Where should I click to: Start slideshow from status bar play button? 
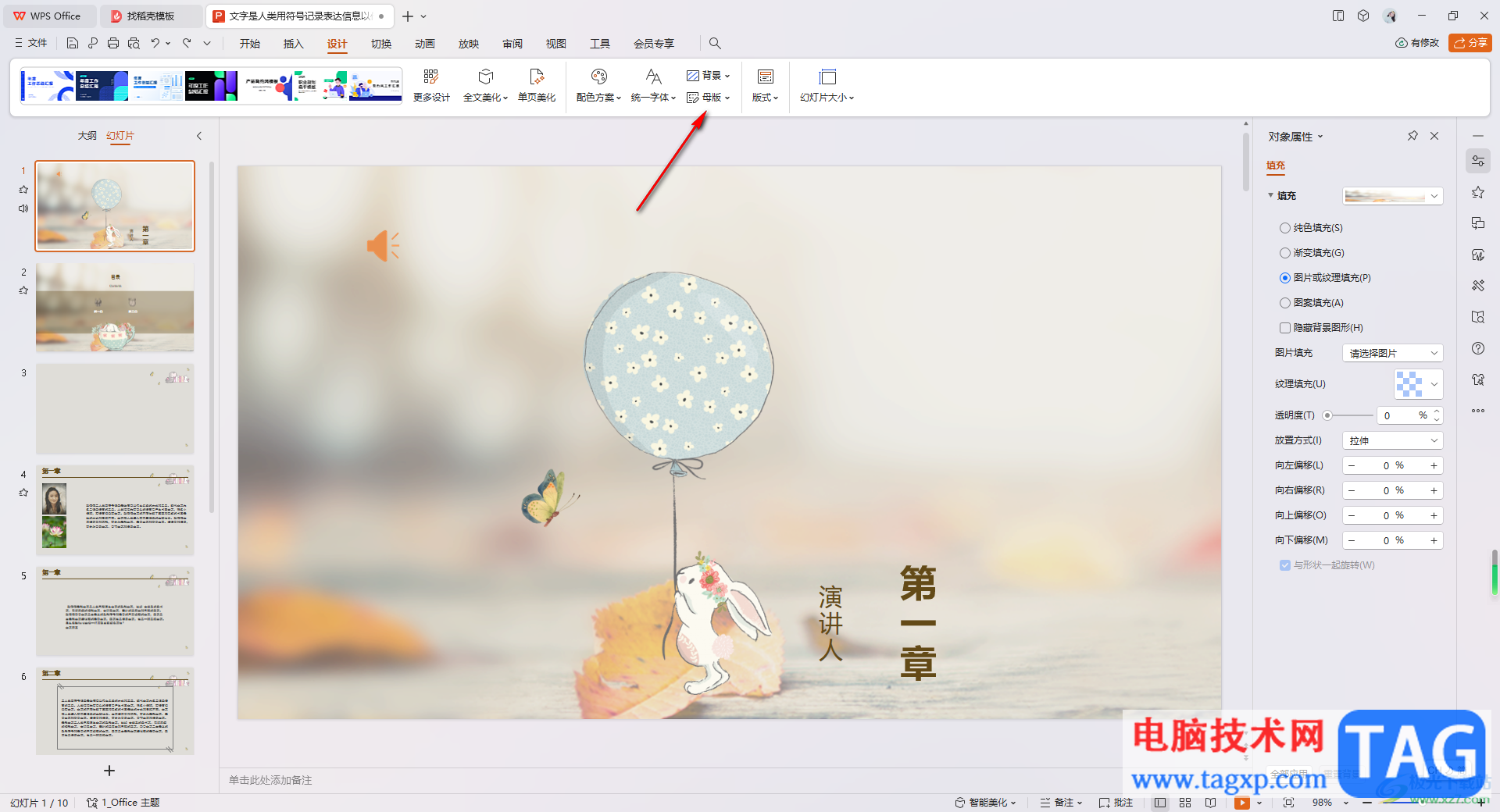pyautogui.click(x=1241, y=803)
